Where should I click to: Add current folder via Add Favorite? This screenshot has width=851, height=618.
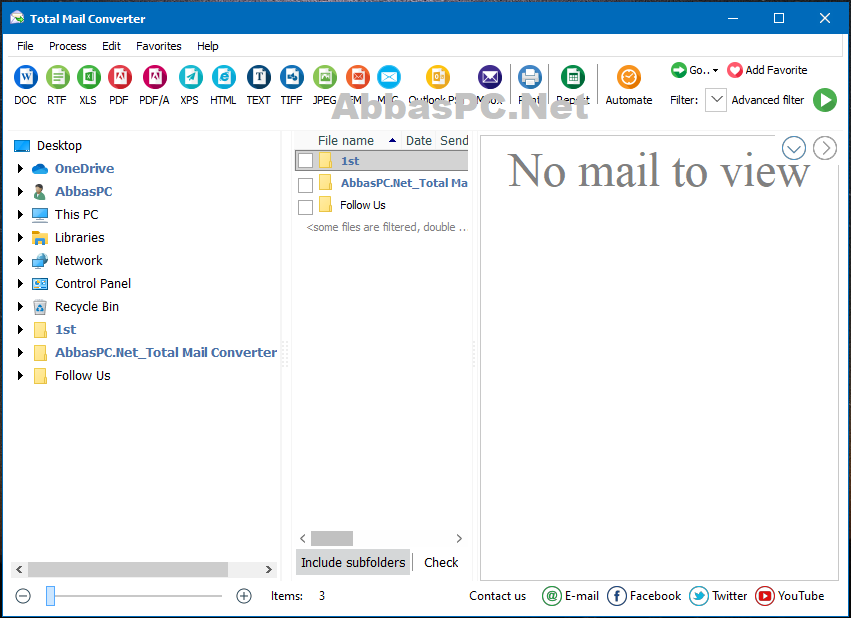click(x=767, y=70)
